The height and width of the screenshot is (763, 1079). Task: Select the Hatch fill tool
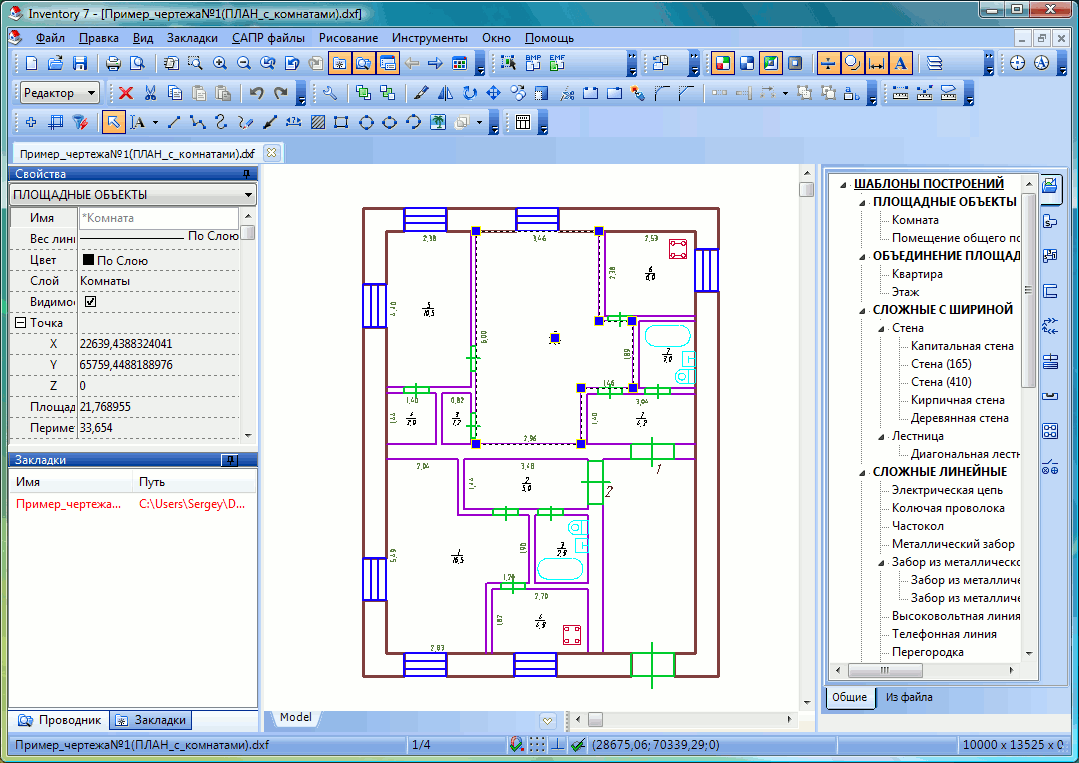coord(318,122)
